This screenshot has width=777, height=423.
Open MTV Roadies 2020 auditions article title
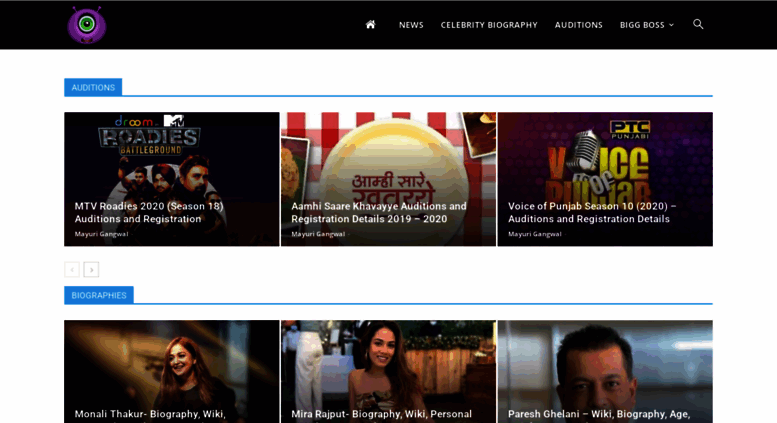coord(149,212)
